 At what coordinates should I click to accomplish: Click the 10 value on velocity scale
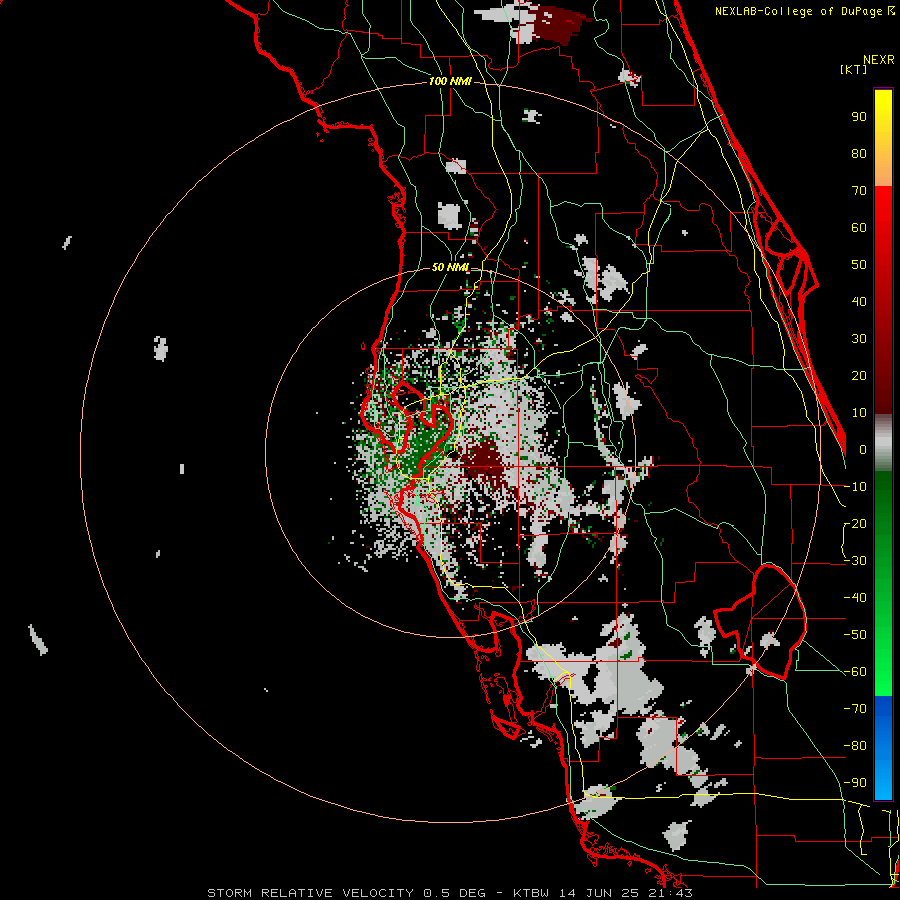pos(859,413)
